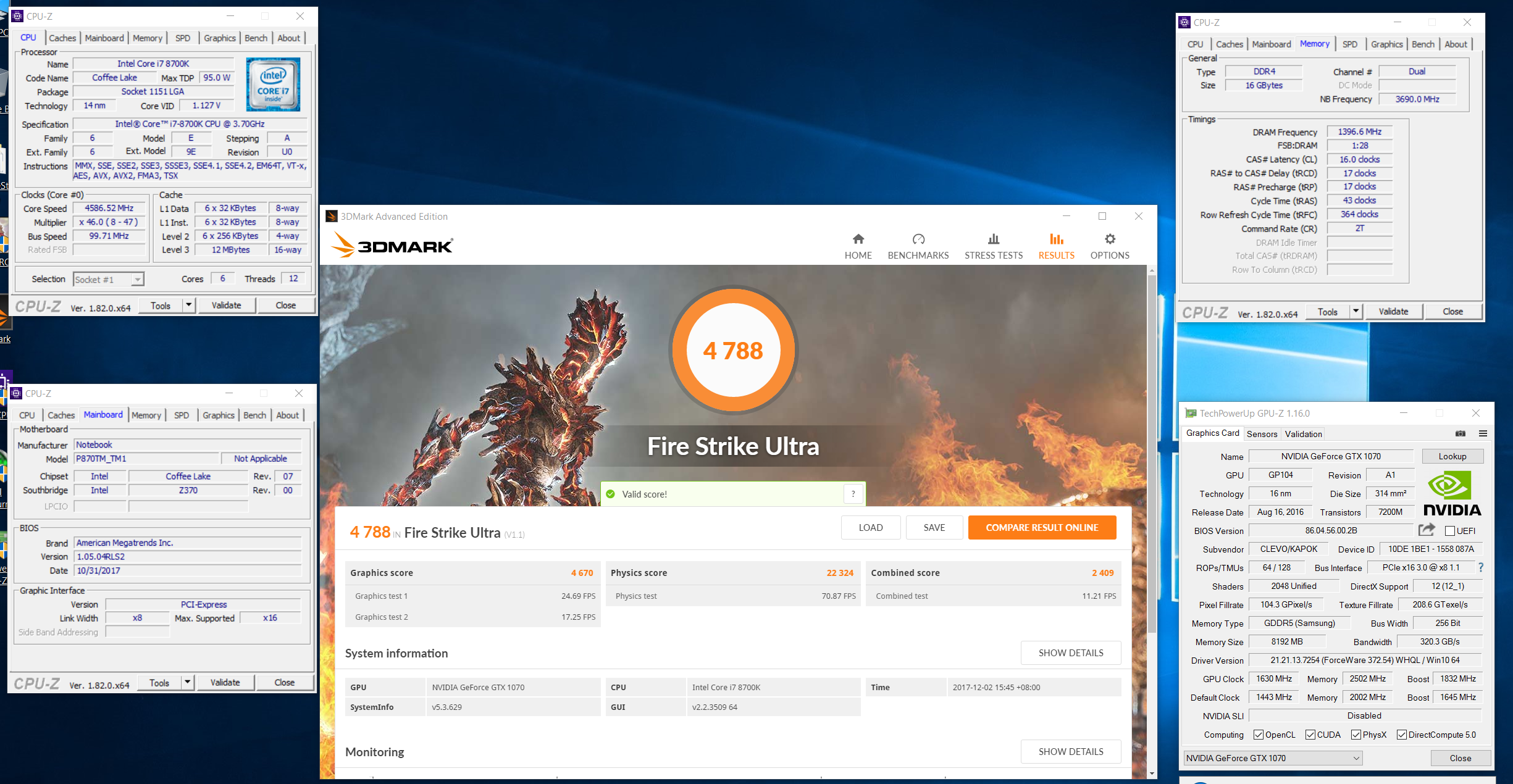
Task: Click the 3DMark logo
Action: [x=392, y=246]
